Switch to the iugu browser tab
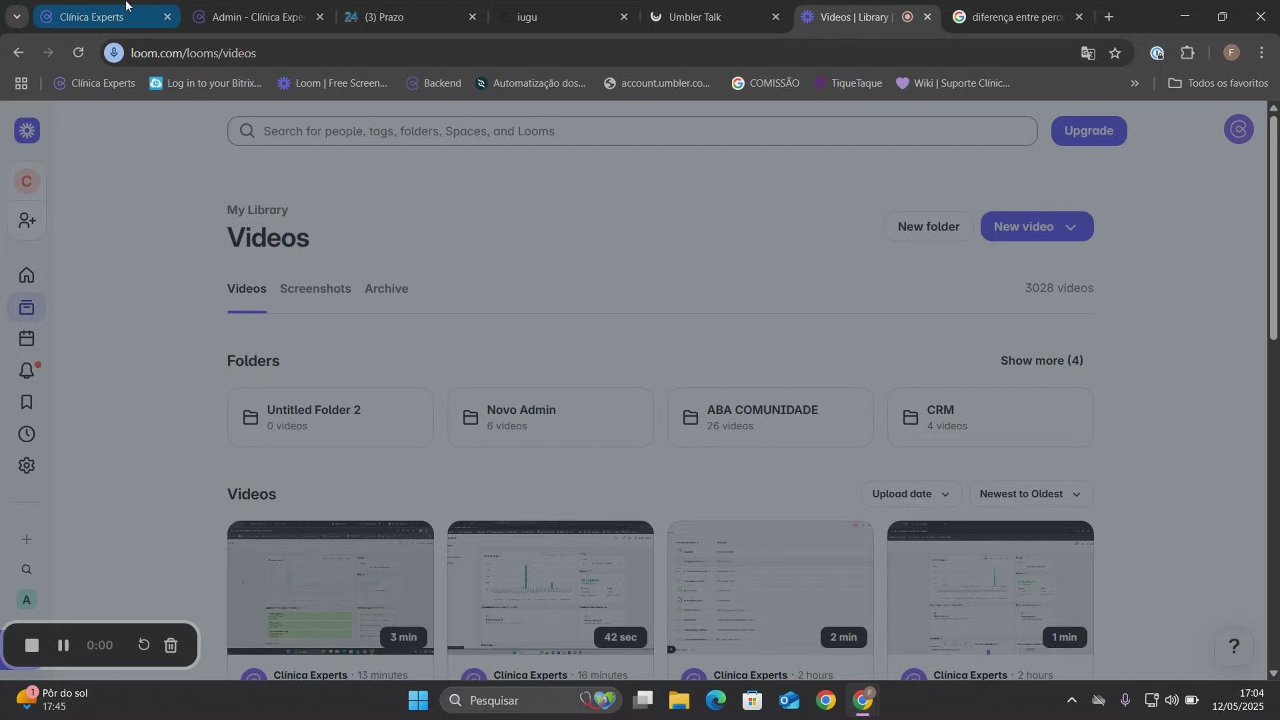The height and width of the screenshot is (720, 1280). [563, 17]
